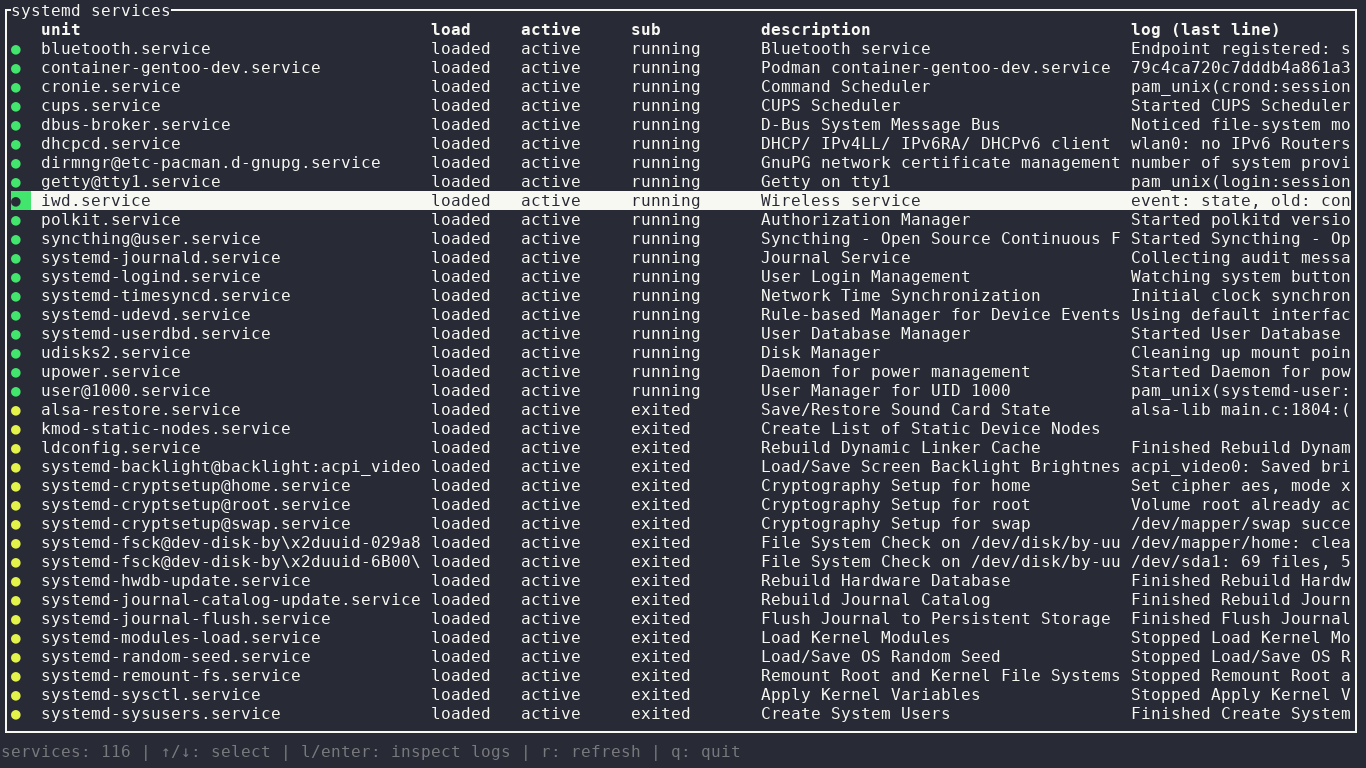Click the 'Disk Manager' description text
This screenshot has width=1366, height=768.
click(820, 353)
